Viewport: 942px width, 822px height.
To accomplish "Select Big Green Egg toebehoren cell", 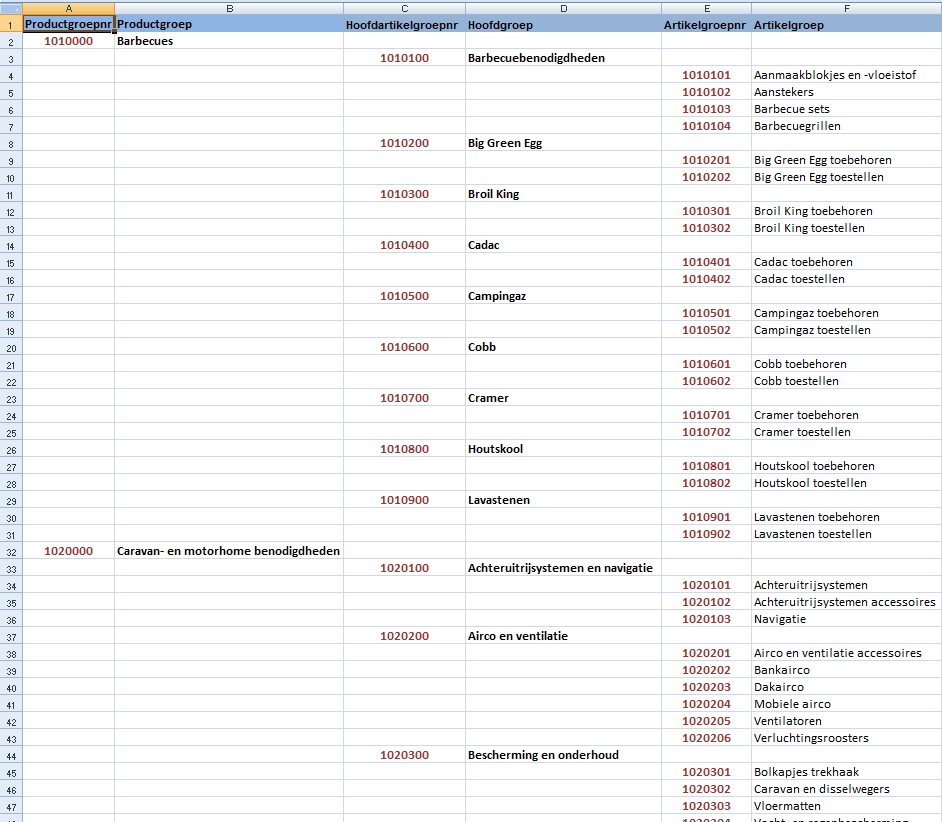I will pos(846,160).
